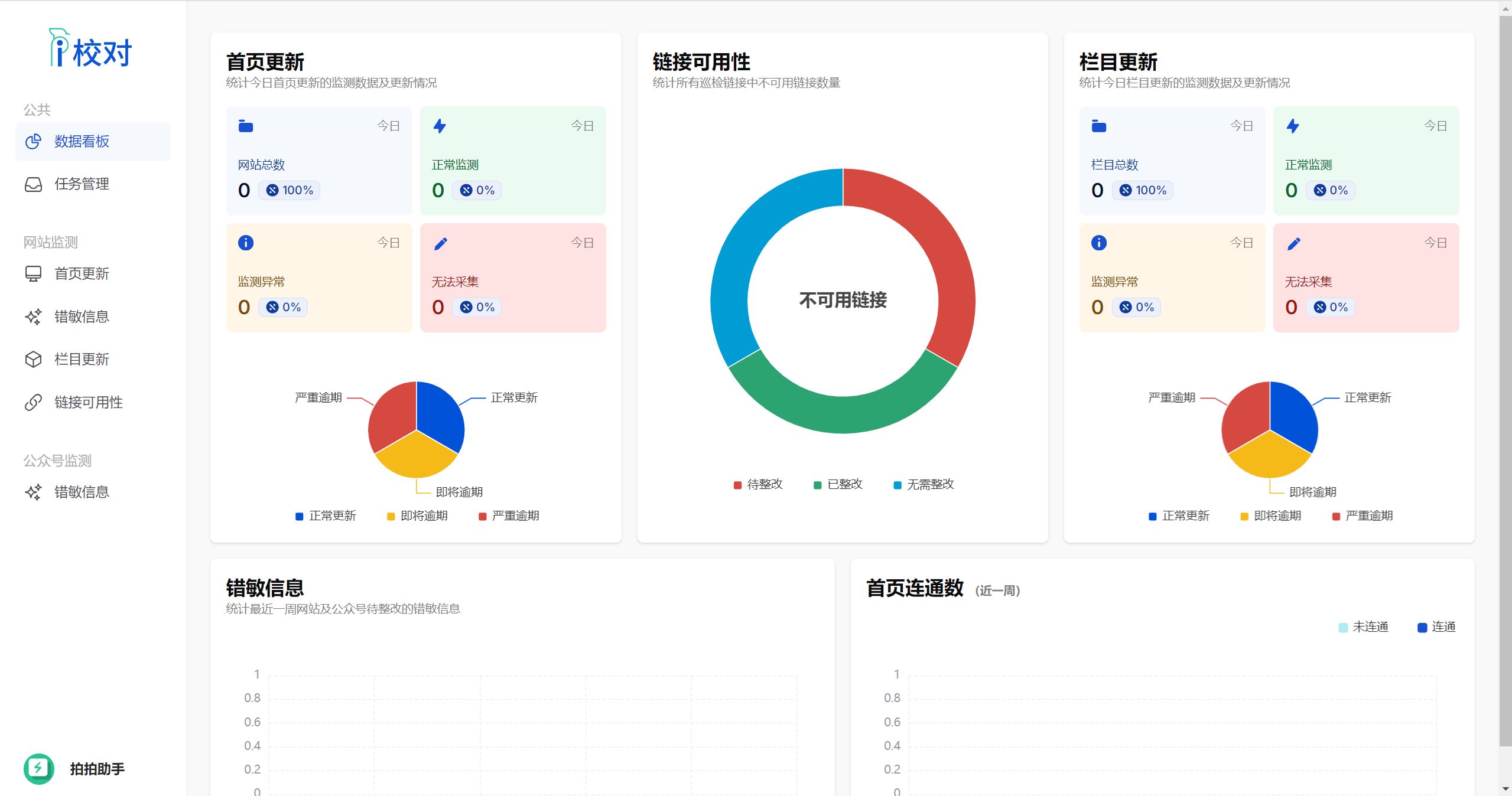This screenshot has height=796, width=1512.
Task: Toggle 即将逾期 legend in 首页更新 pie chart
Action: [417, 516]
